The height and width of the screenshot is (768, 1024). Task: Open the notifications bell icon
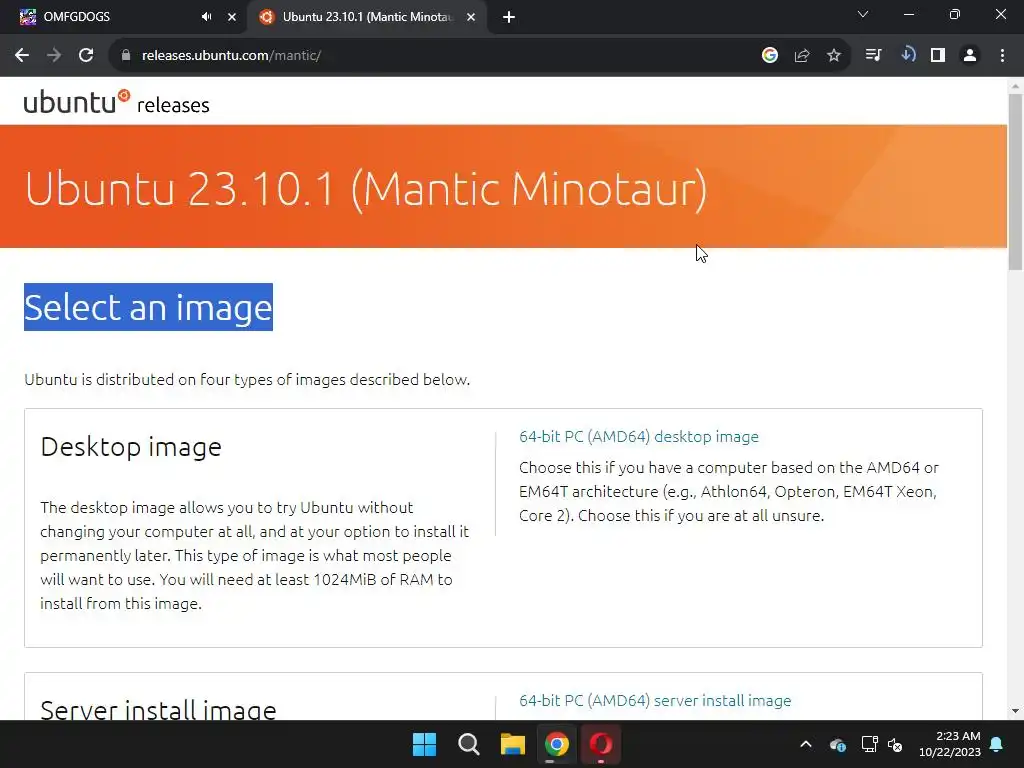[997, 744]
